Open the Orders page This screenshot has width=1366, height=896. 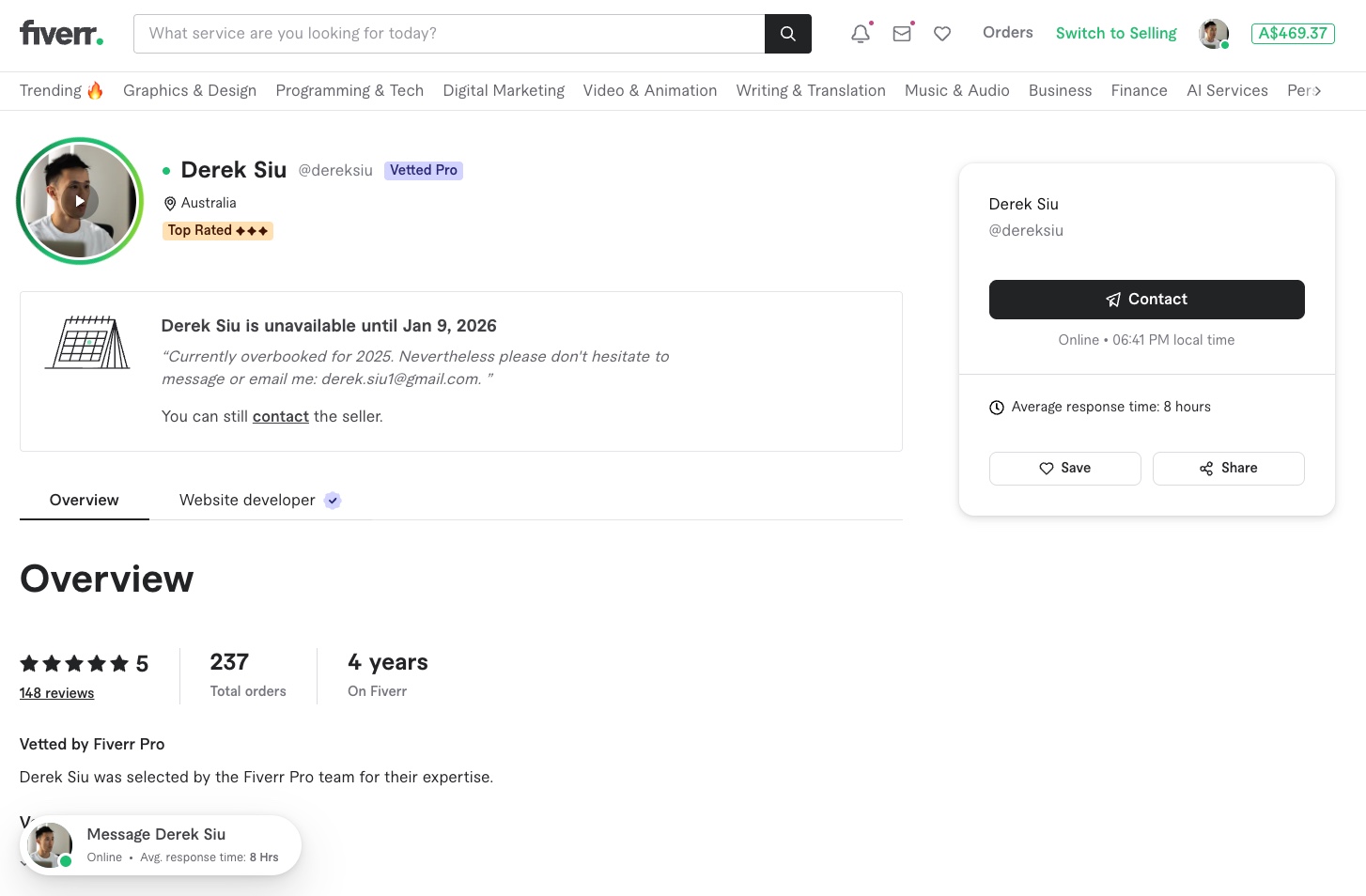1008,33
